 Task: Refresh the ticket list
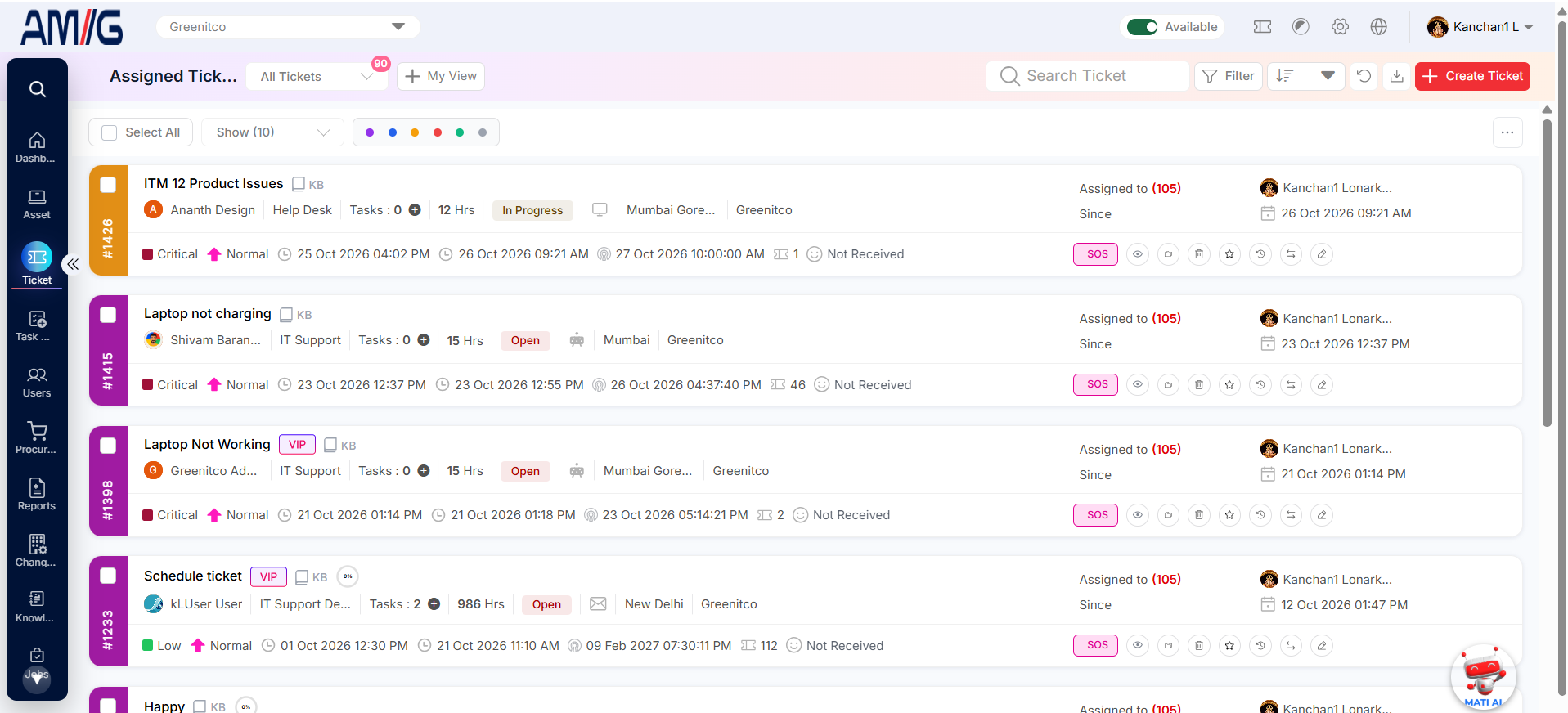1364,76
